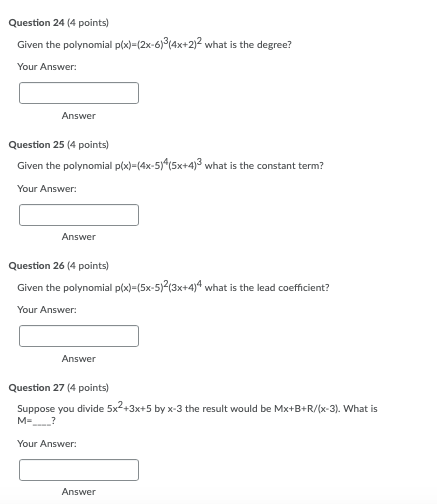This screenshot has height=504, width=437.
Task: Click the Question 27 answer input box
Action: (79, 470)
